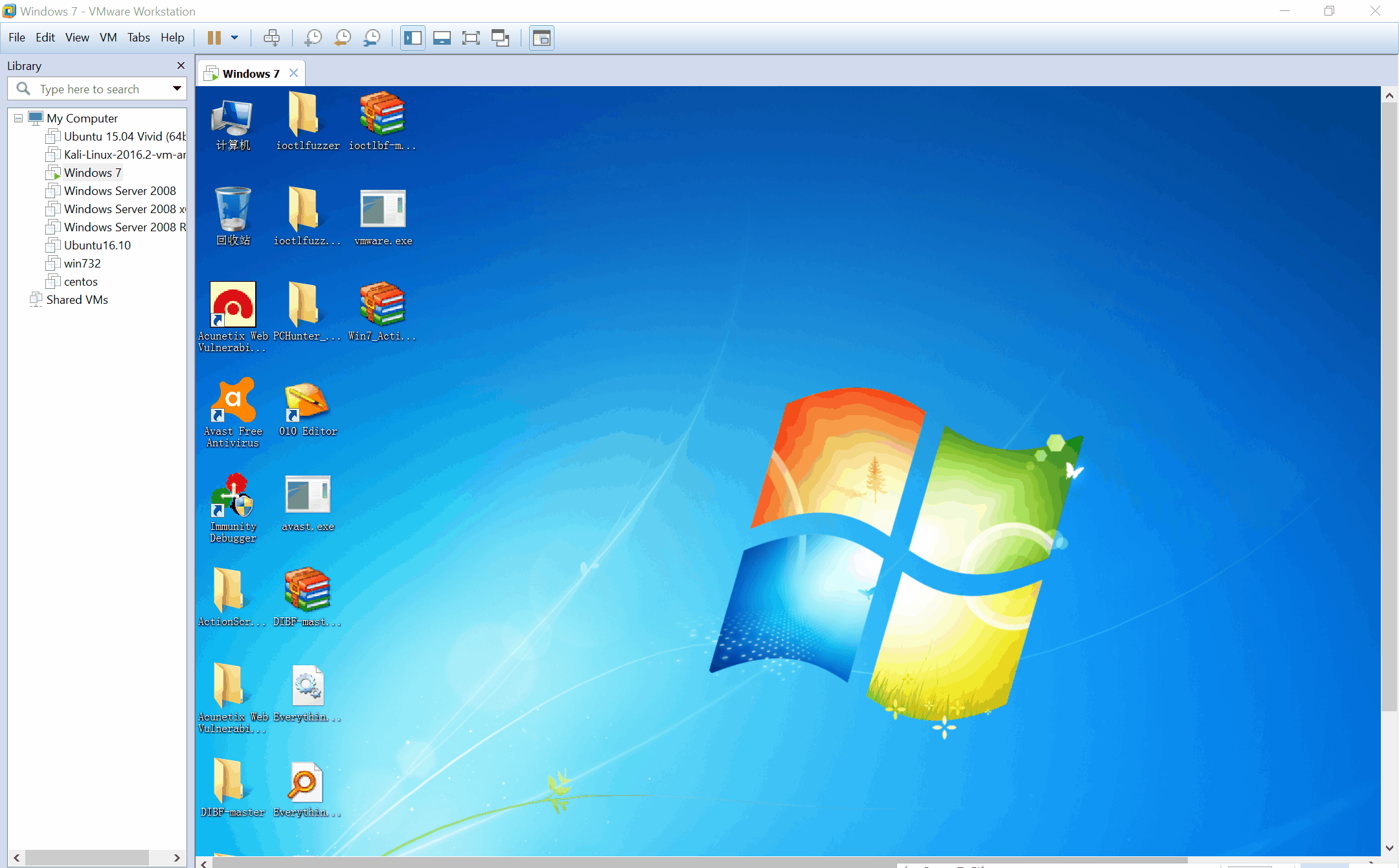Open the library search filter dropdown
Viewport: 1399px width, 868px height.
tap(177, 89)
